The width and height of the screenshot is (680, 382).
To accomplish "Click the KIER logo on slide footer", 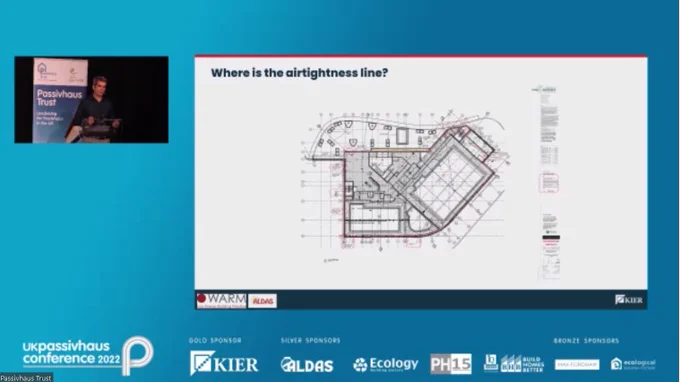I will pyautogui.click(x=629, y=300).
